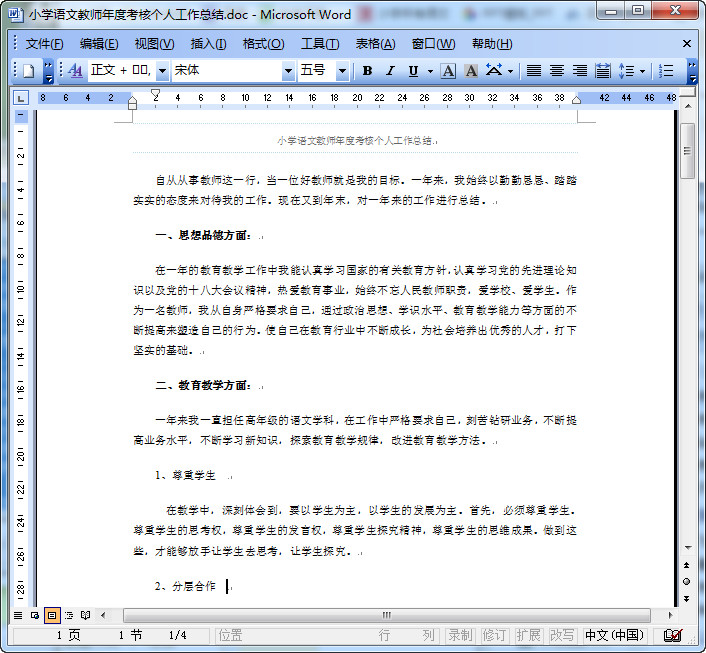706x653 pixels.
Task: Click the vertical scrollbar thumb
Action: click(688, 150)
